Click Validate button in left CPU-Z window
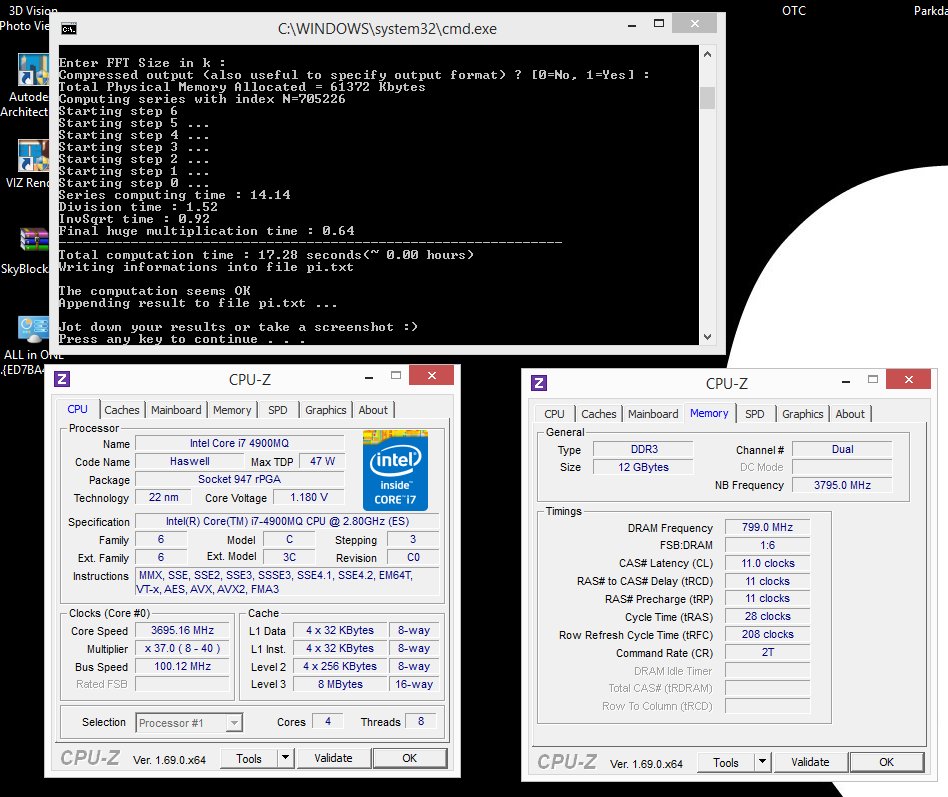 [333, 758]
